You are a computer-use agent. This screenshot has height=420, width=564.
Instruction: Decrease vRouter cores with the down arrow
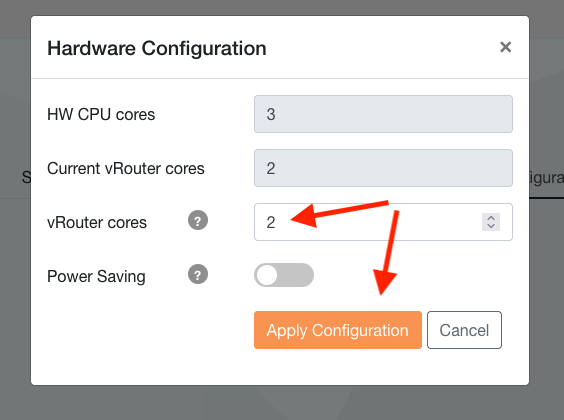(491, 227)
